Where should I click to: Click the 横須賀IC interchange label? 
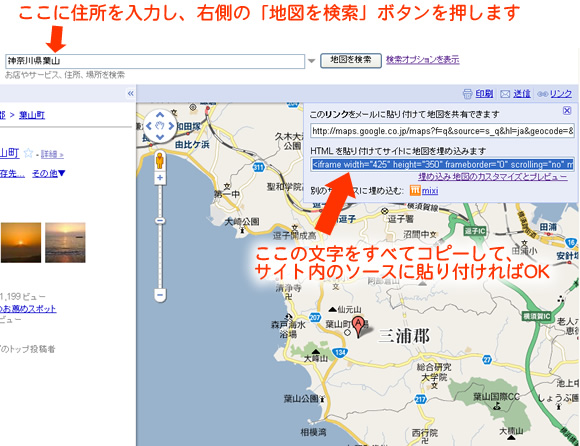(x=537, y=317)
